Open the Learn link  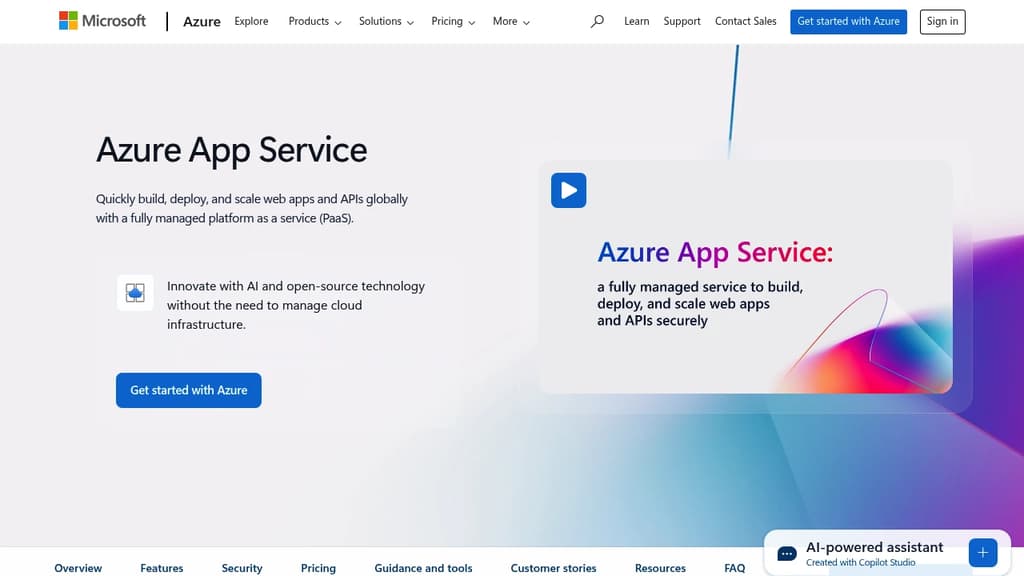pyautogui.click(x=637, y=22)
